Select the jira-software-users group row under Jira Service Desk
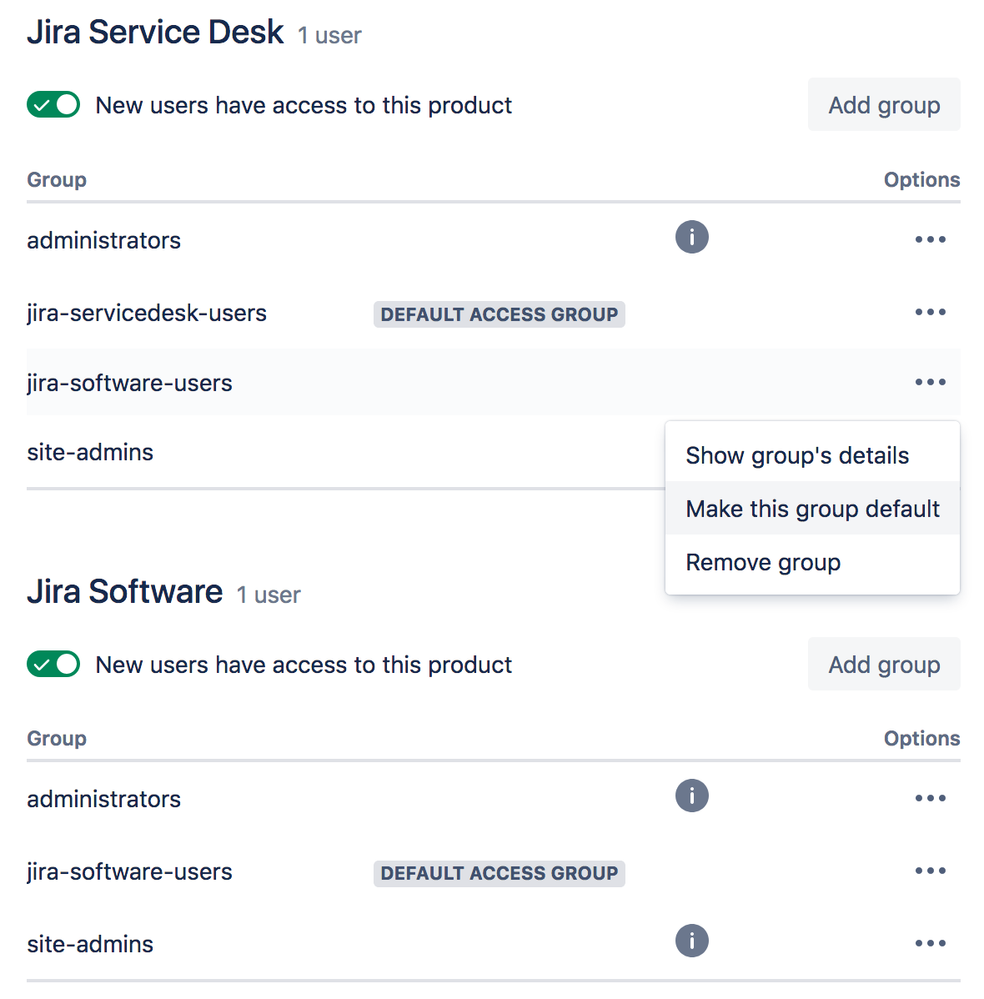Image resolution: width=984 pixels, height=999 pixels. click(129, 381)
